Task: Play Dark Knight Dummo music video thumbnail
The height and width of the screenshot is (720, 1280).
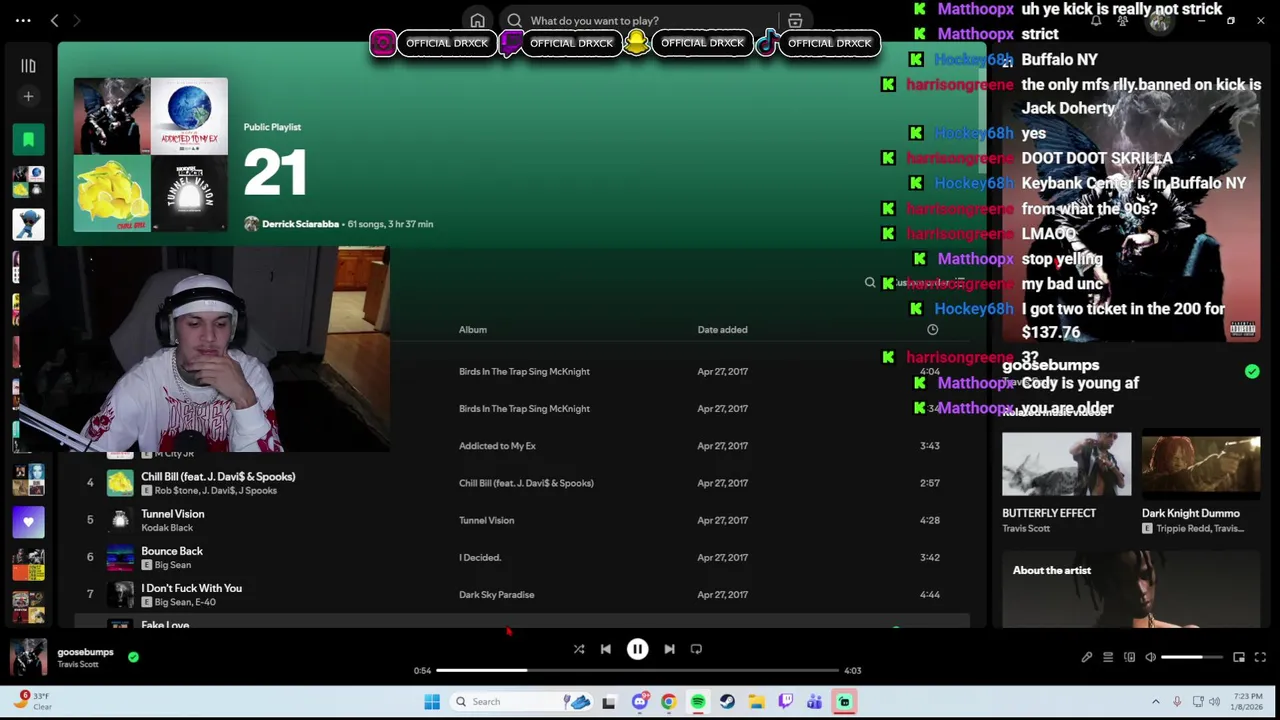Action: [1201, 464]
